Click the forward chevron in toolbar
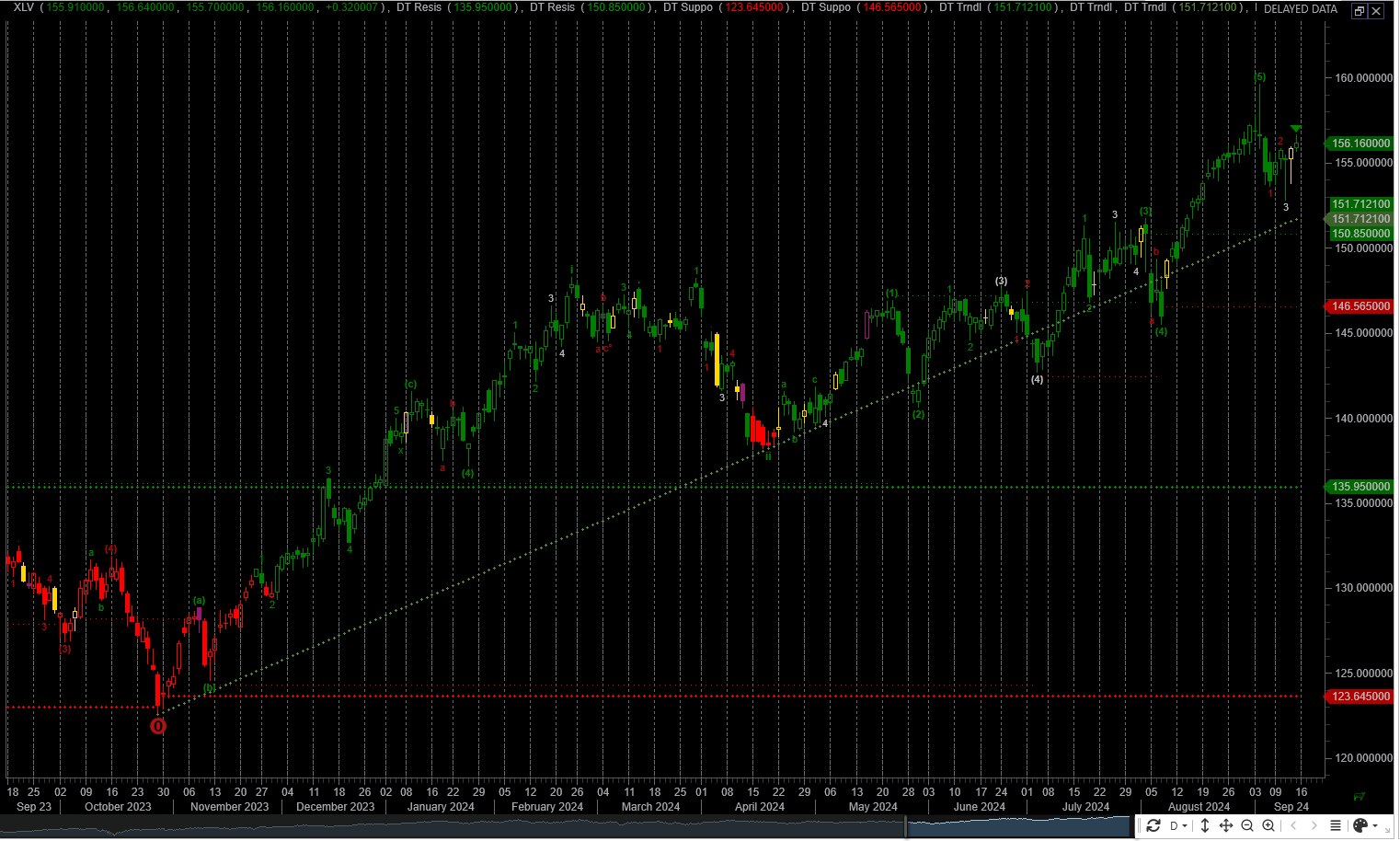This screenshot has height=841, width=1400. (x=1314, y=825)
